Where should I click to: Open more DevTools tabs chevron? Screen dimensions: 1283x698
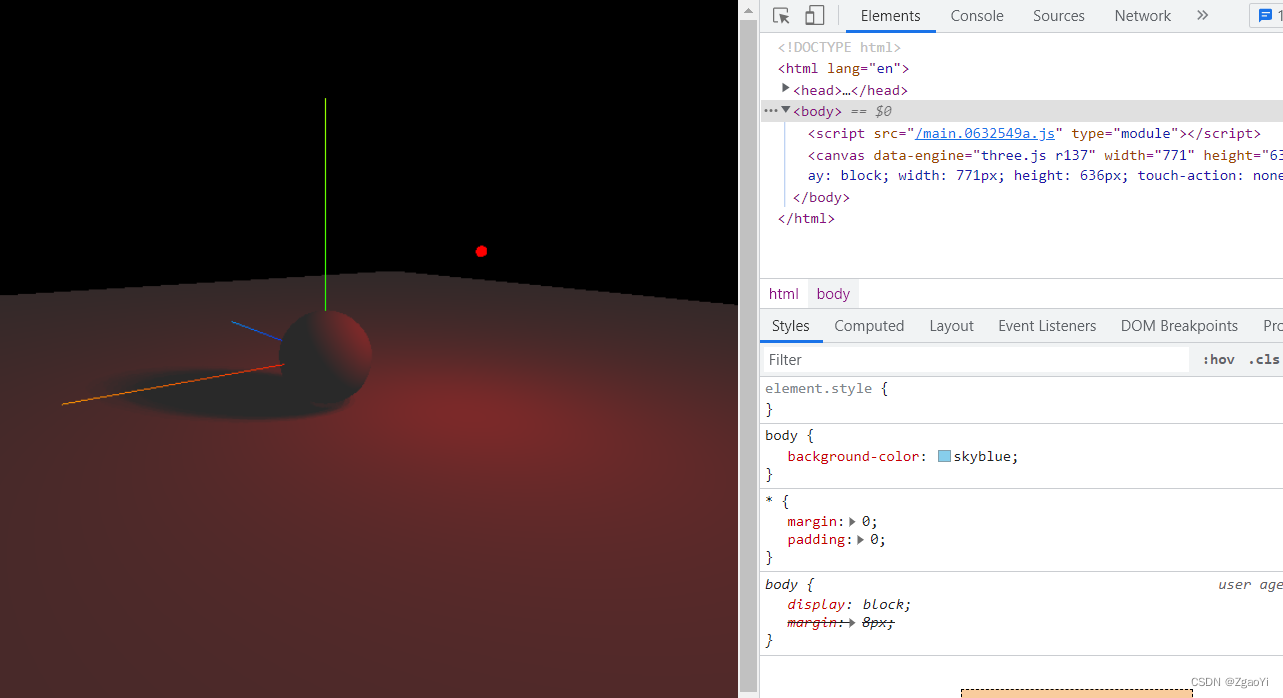point(1202,15)
